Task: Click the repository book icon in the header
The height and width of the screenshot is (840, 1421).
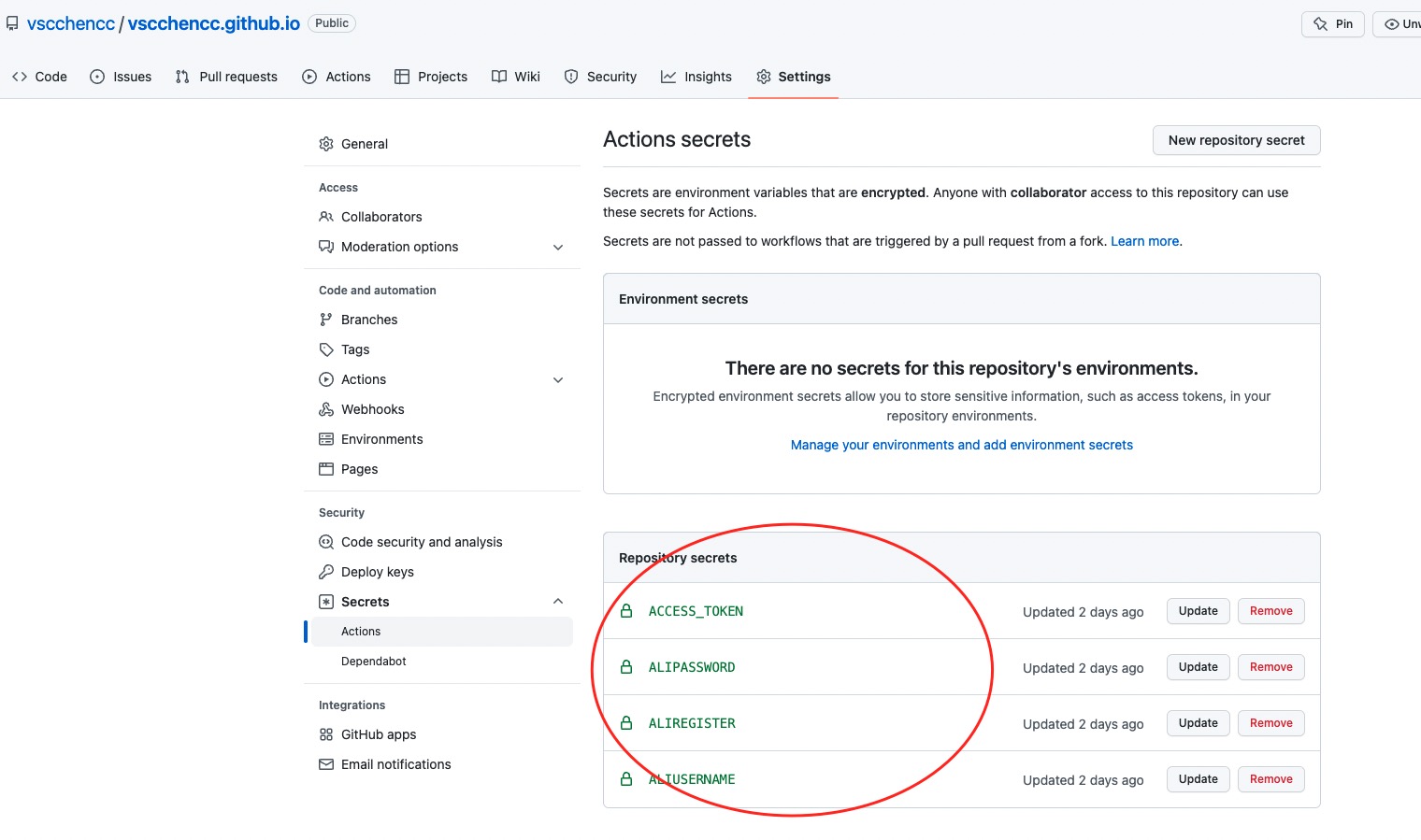Action: pos(12,22)
